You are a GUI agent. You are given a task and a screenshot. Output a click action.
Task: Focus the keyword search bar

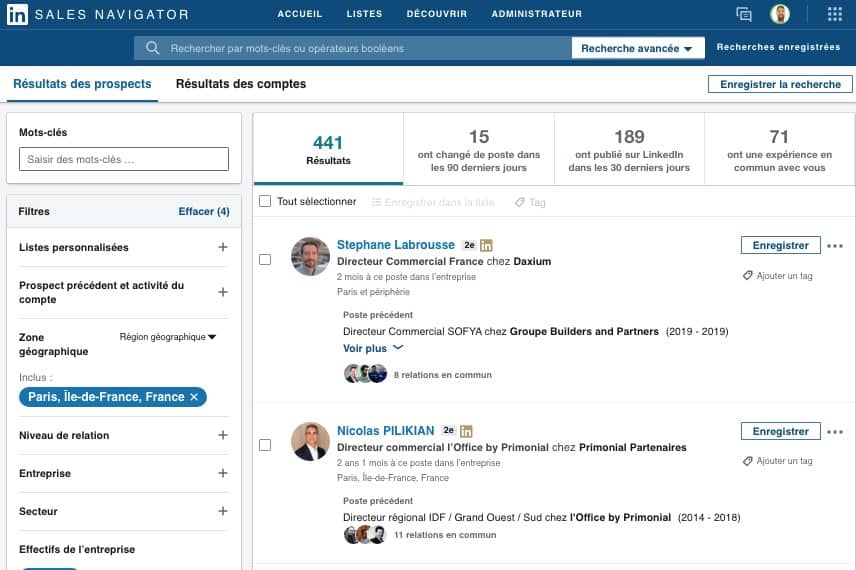pyautogui.click(x=353, y=48)
